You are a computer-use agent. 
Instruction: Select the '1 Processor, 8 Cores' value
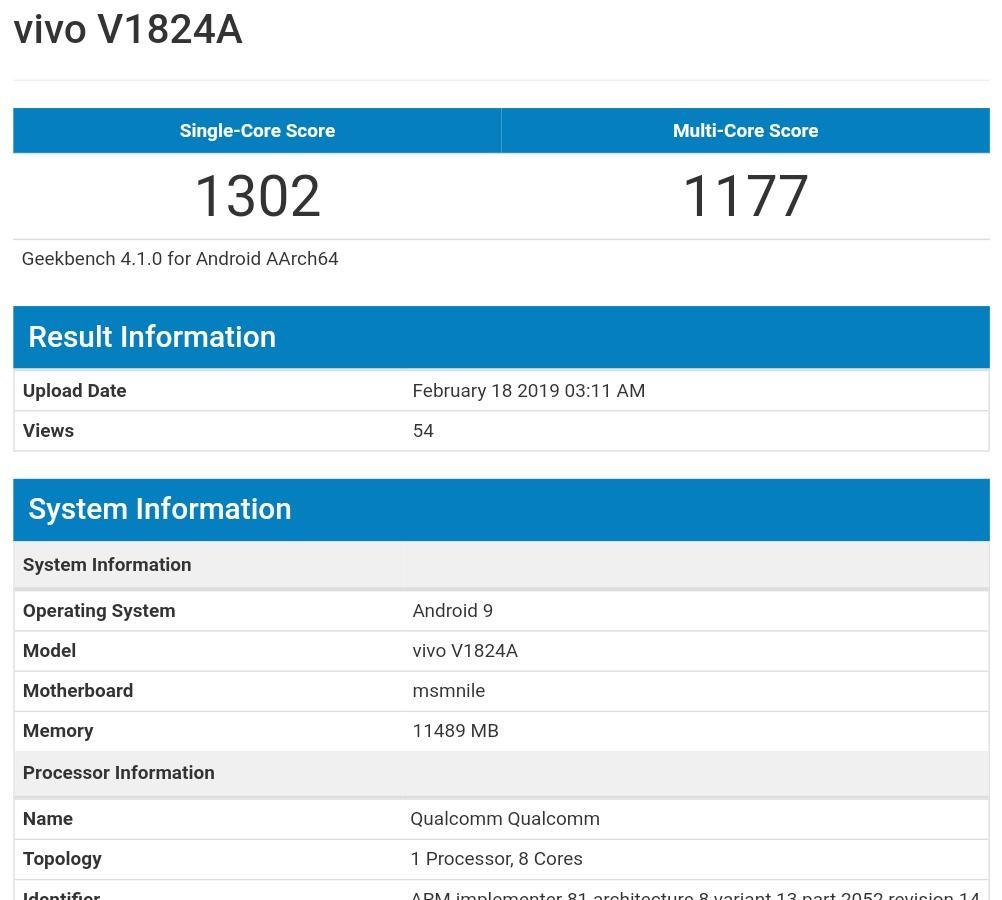coord(497,859)
